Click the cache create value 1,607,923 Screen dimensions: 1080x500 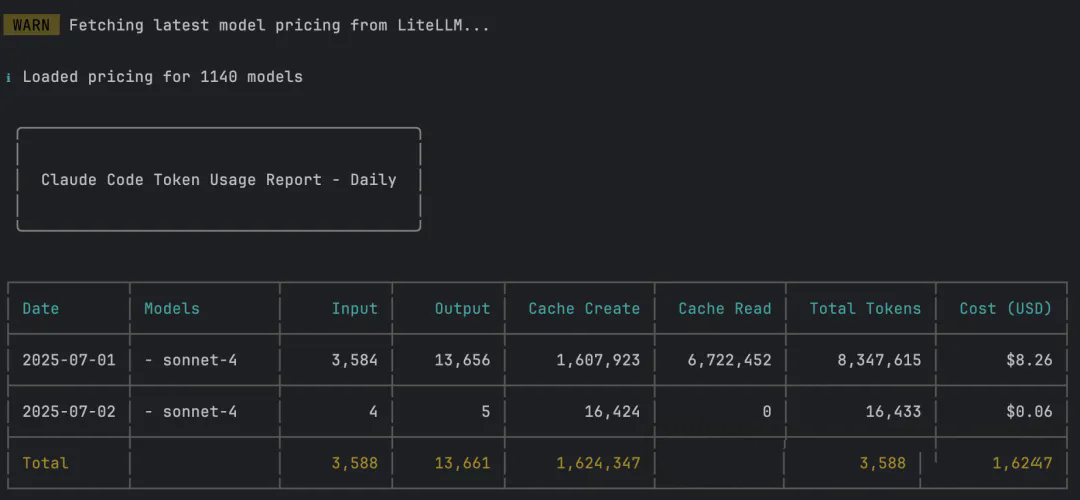pyautogui.click(x=598, y=360)
